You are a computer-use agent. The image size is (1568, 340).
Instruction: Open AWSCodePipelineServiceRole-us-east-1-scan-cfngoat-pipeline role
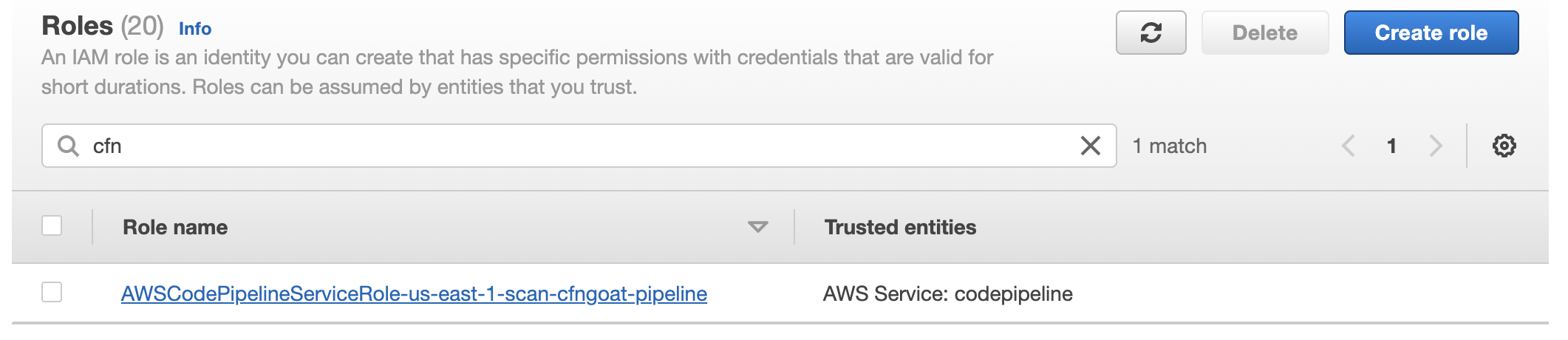click(x=414, y=293)
